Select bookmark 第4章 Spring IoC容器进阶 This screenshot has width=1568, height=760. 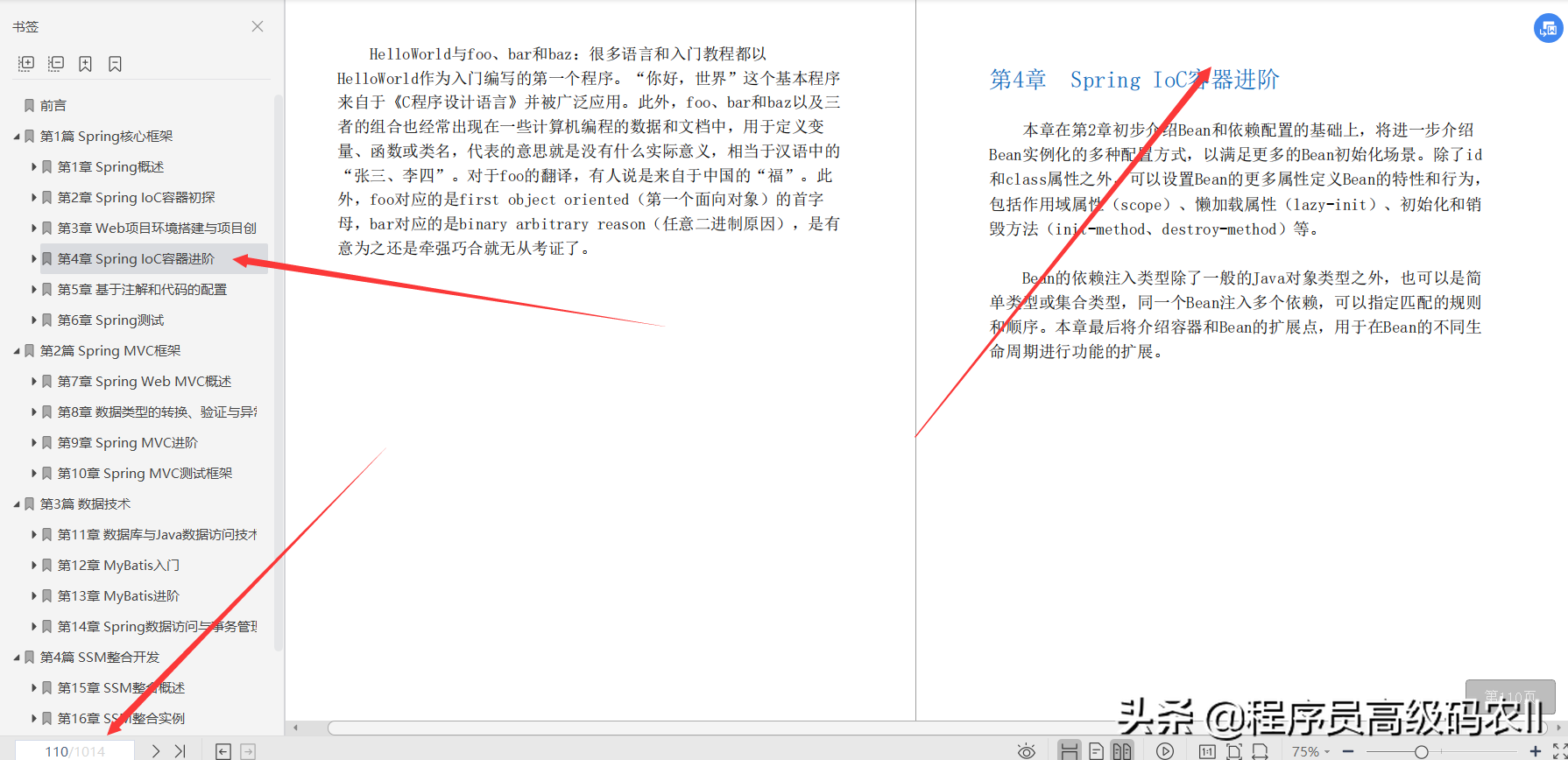(136, 258)
